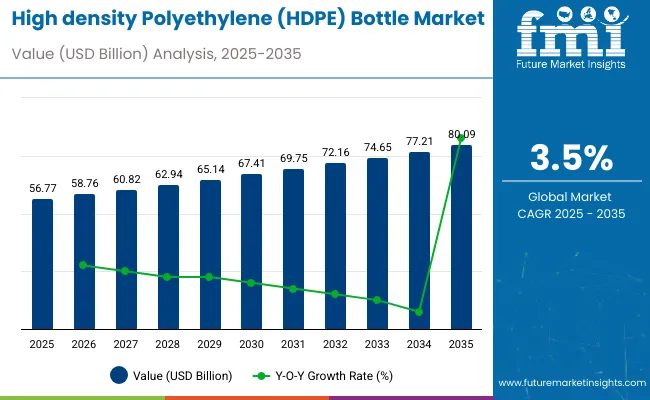Click the 2026 axis label
This screenshot has width=650, height=400.
tap(84, 344)
